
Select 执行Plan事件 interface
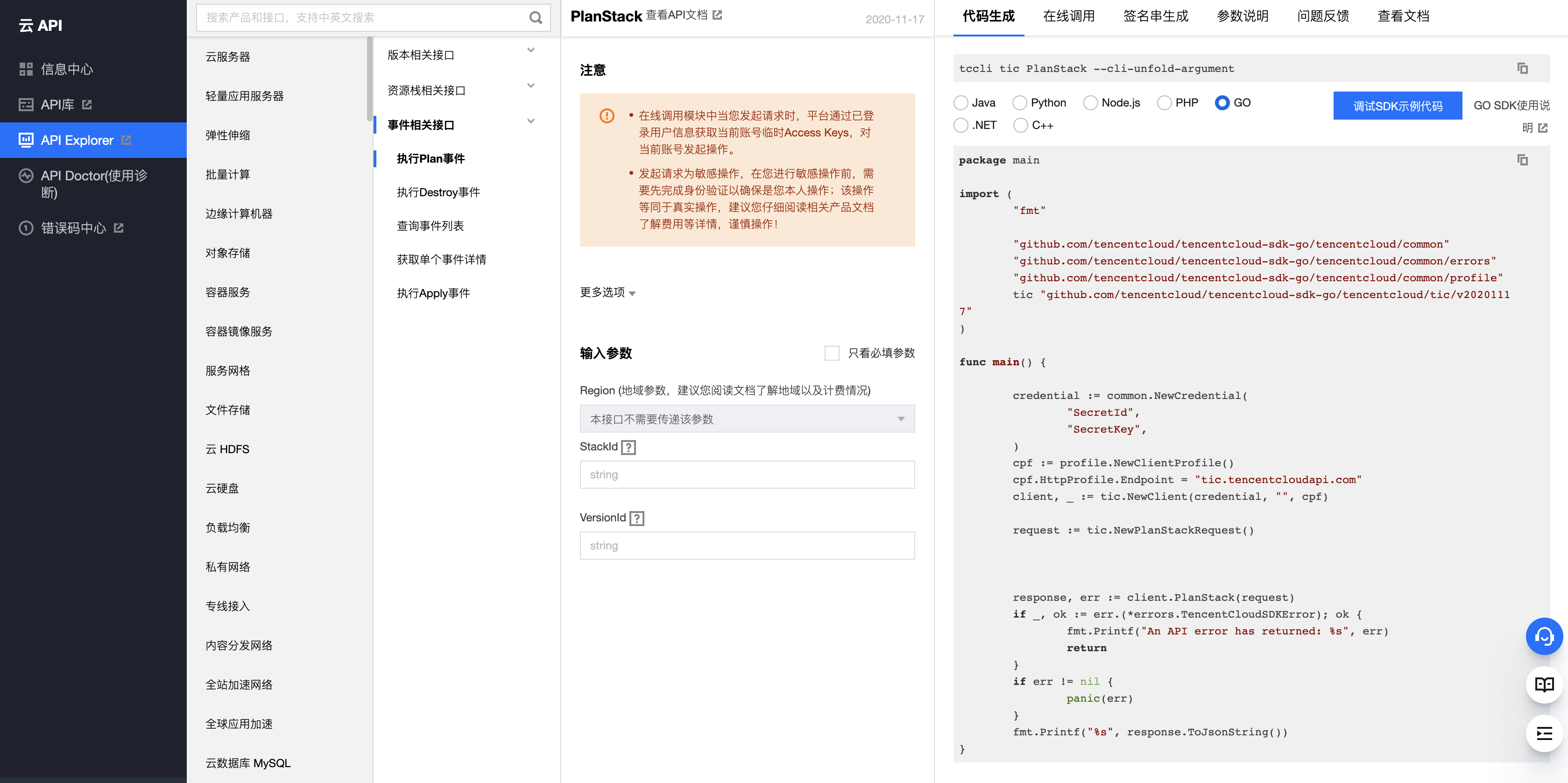click(x=431, y=159)
